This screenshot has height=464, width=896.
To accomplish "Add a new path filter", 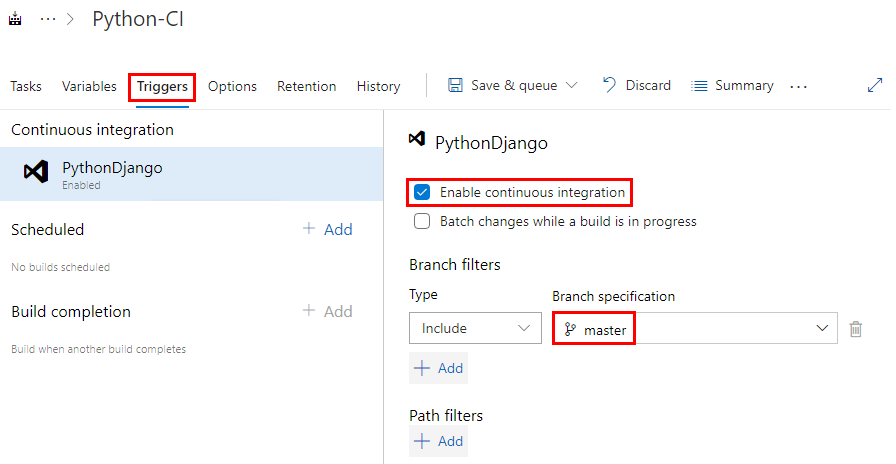I will tap(438, 441).
